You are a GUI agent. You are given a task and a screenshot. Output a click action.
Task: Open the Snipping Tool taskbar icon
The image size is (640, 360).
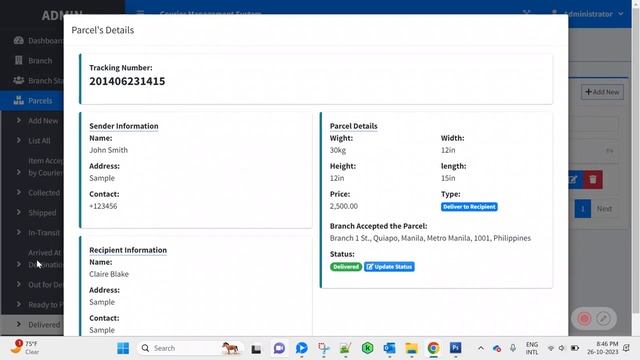(324, 348)
